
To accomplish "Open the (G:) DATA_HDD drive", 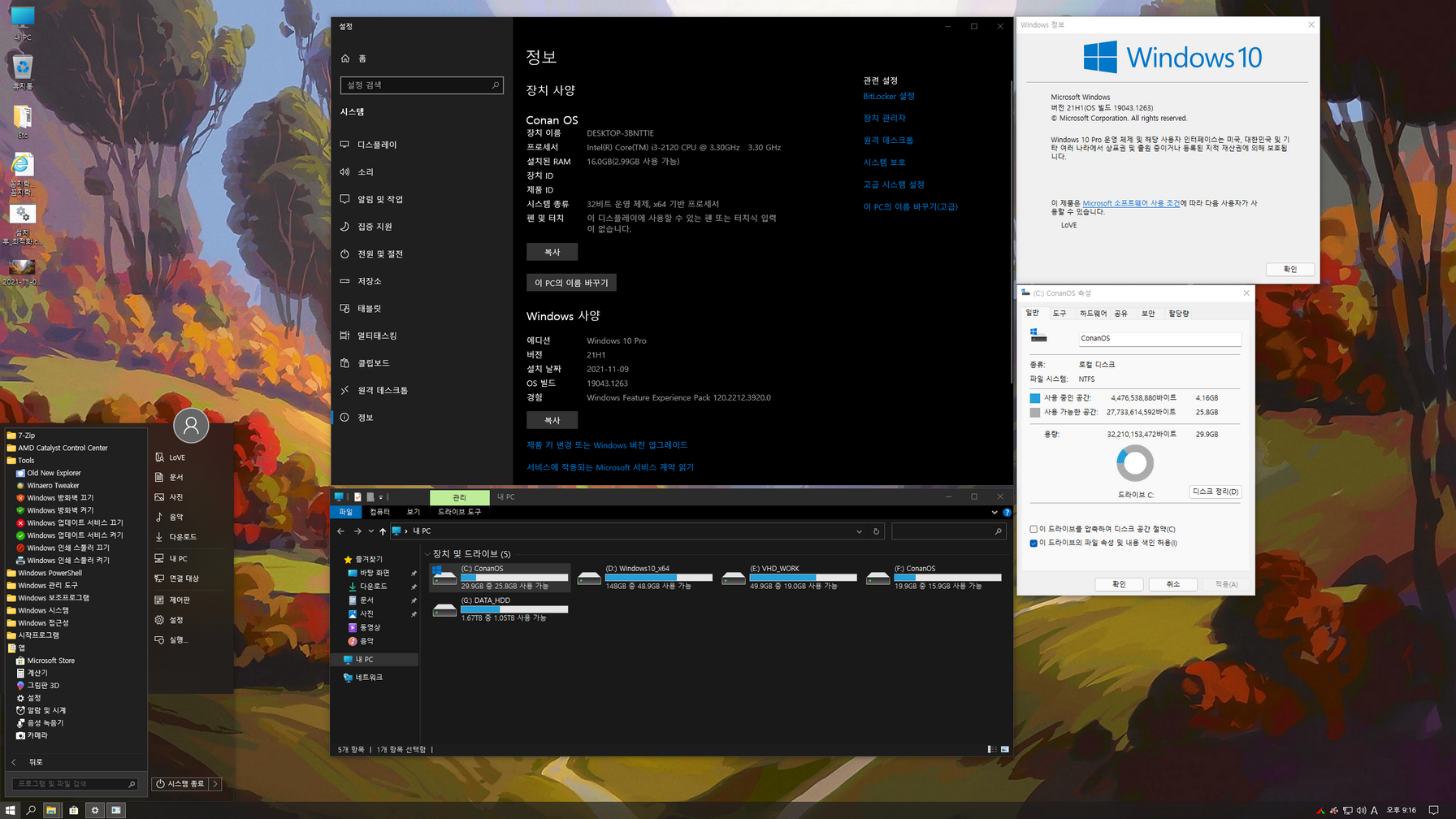I will pos(502,610).
